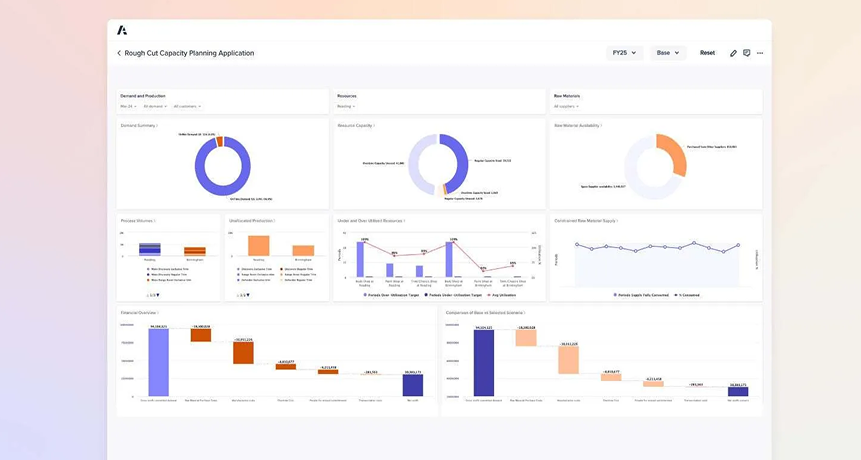Click info icon beside Financial Overview title
This screenshot has width=861, height=460.
(x=160, y=313)
